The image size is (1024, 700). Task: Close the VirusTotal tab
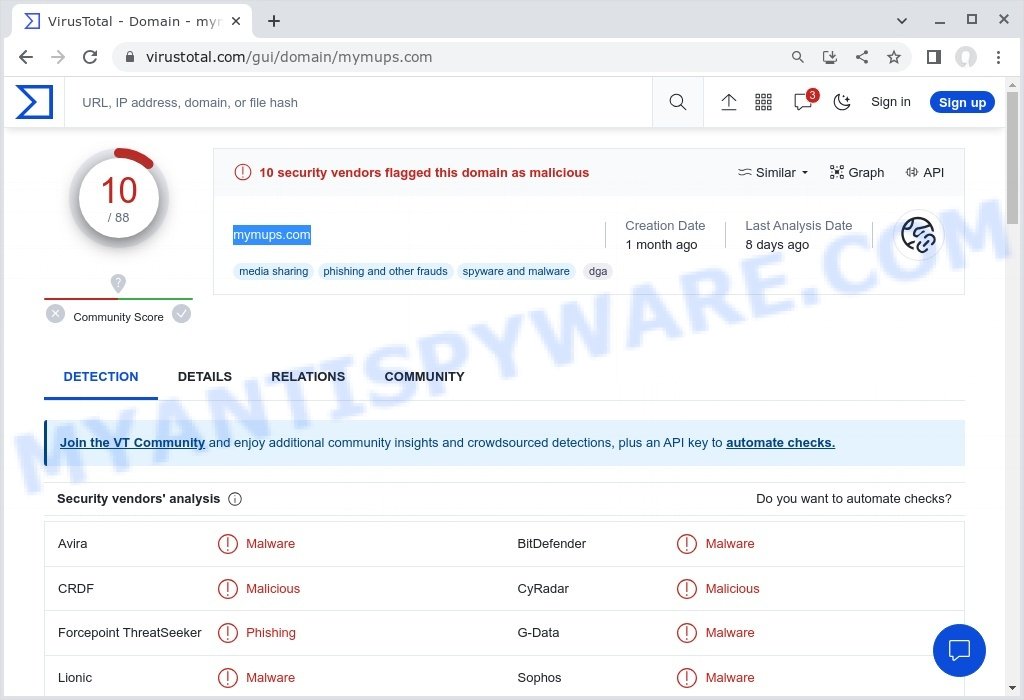[236, 21]
